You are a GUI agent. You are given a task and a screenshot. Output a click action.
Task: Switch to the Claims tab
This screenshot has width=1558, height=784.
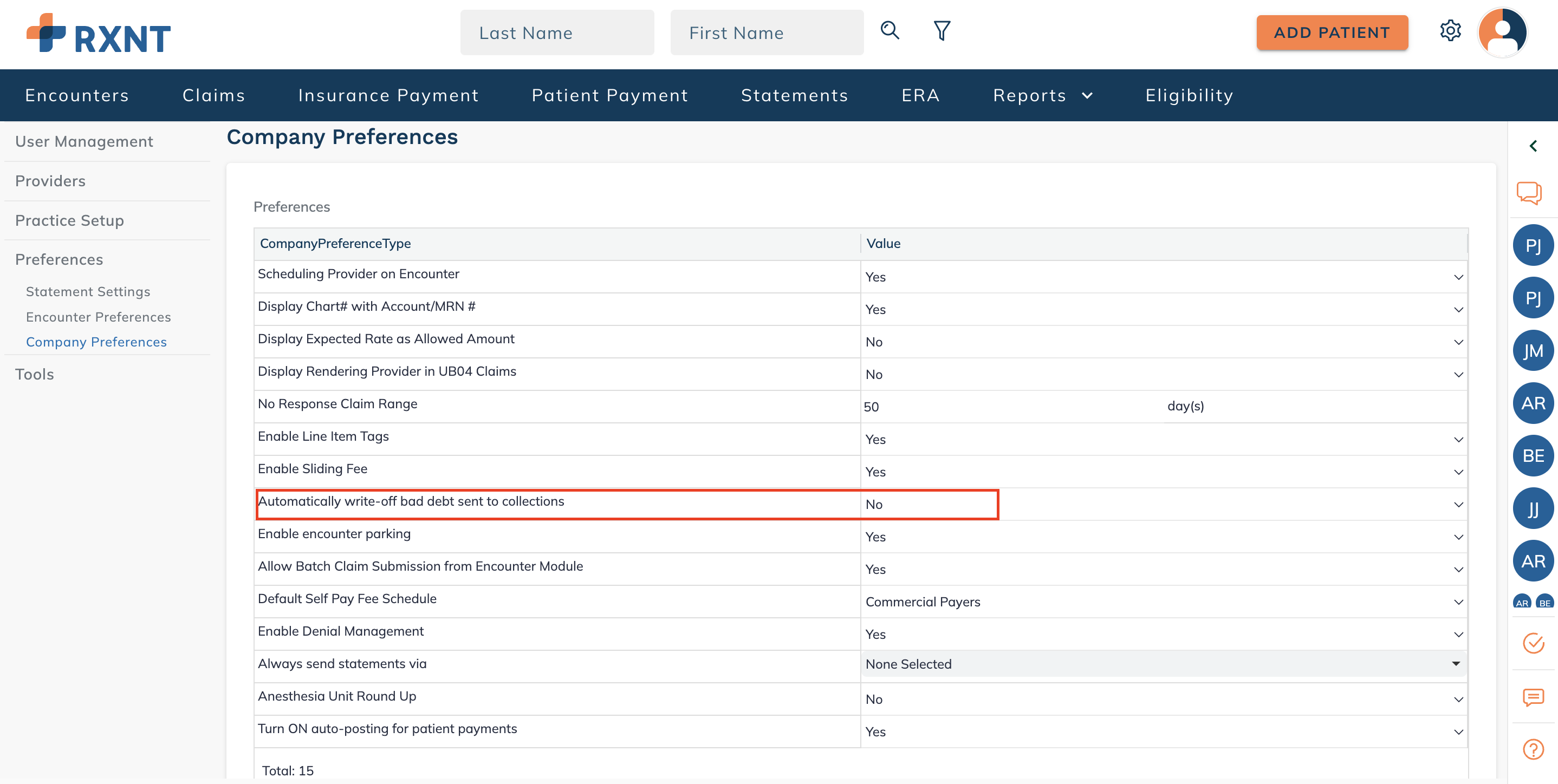click(x=213, y=95)
